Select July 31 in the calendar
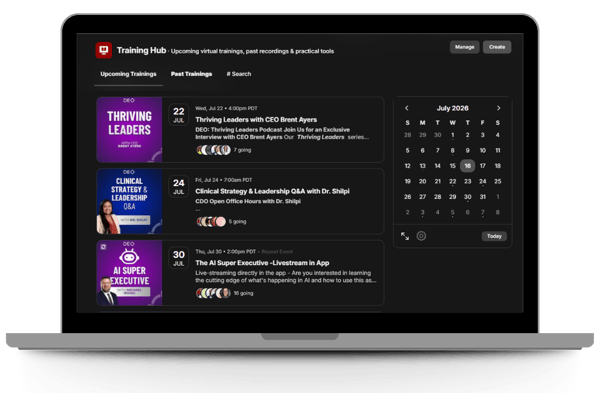Viewport: 600px width, 393px height. pyautogui.click(x=483, y=197)
